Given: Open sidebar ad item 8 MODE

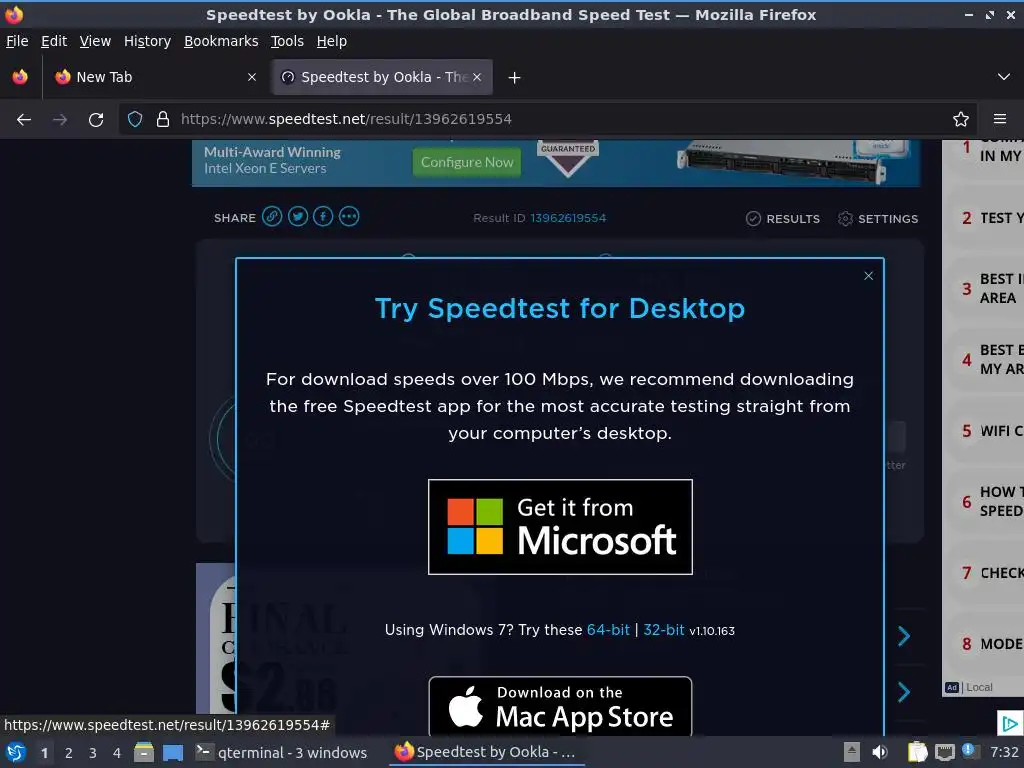Looking at the screenshot, I should [987, 644].
